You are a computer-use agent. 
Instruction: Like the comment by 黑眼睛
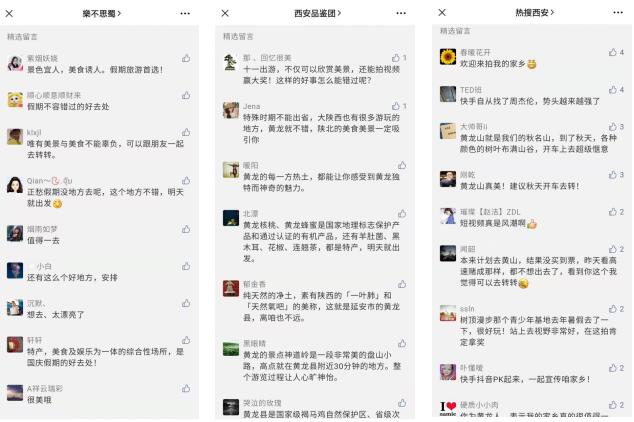pyautogui.click(x=402, y=344)
